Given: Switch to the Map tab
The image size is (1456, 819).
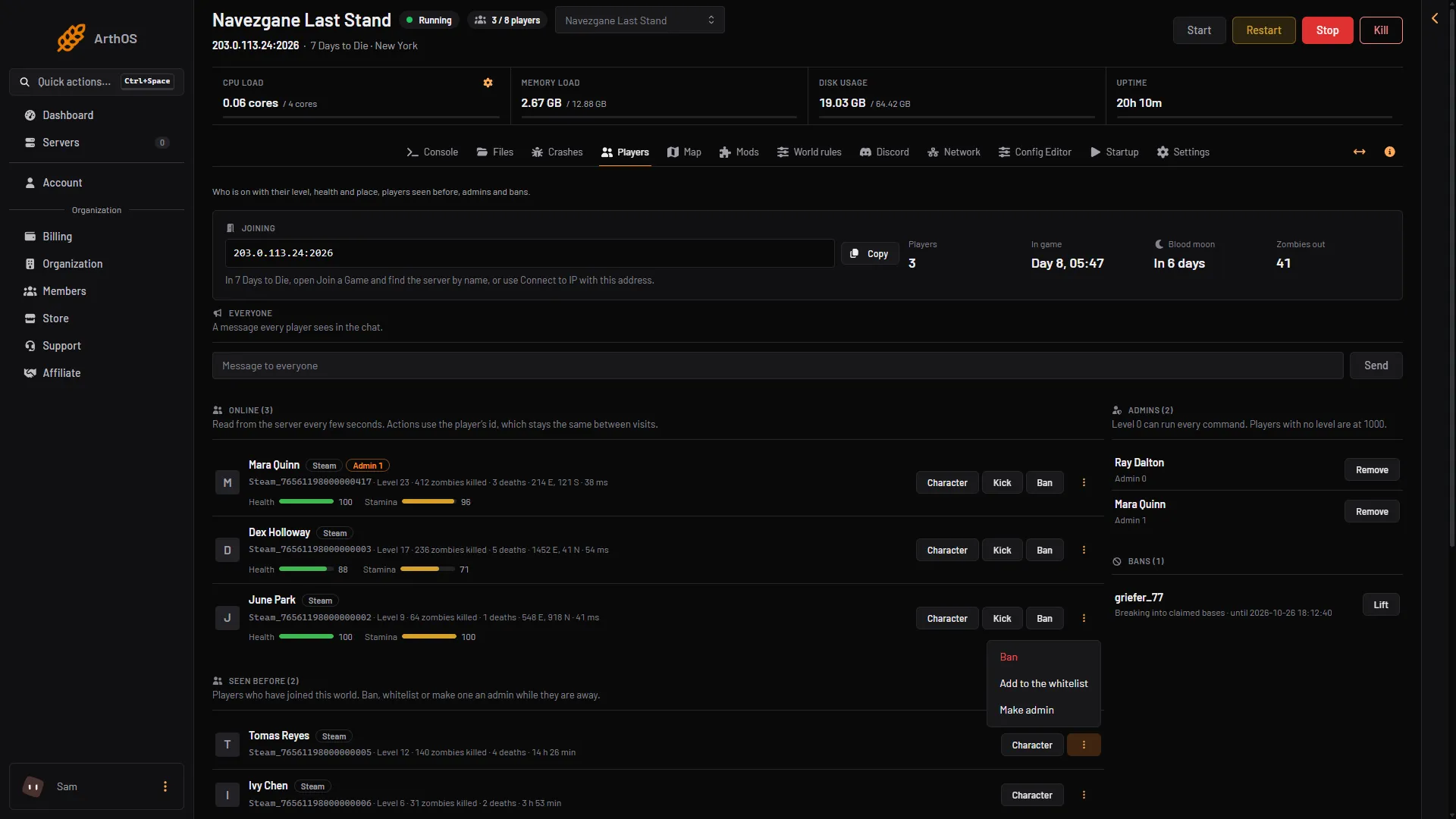Looking at the screenshot, I should (x=684, y=152).
